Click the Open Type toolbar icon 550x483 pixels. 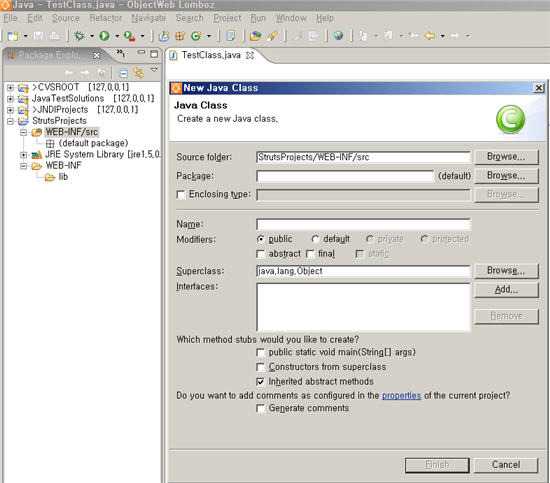tap(230, 36)
